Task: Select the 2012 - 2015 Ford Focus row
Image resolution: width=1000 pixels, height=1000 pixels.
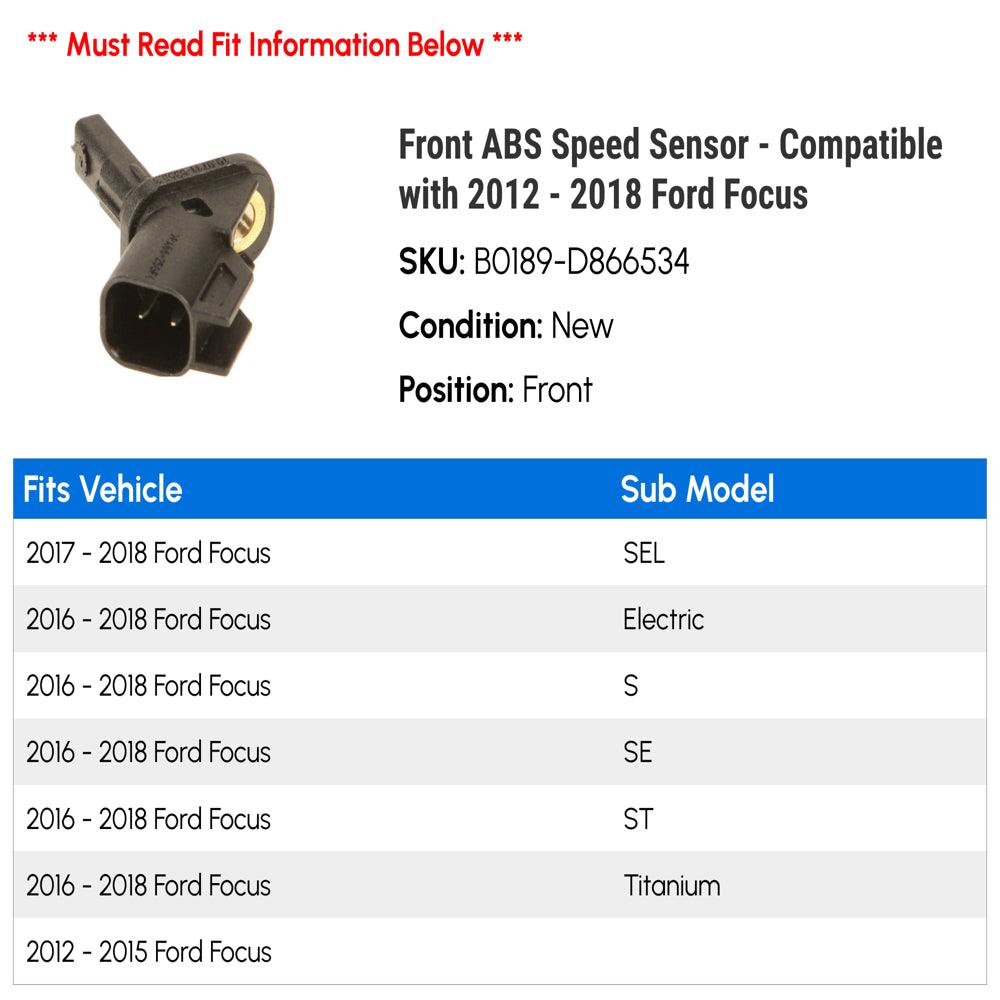Action: pyautogui.click(x=149, y=951)
